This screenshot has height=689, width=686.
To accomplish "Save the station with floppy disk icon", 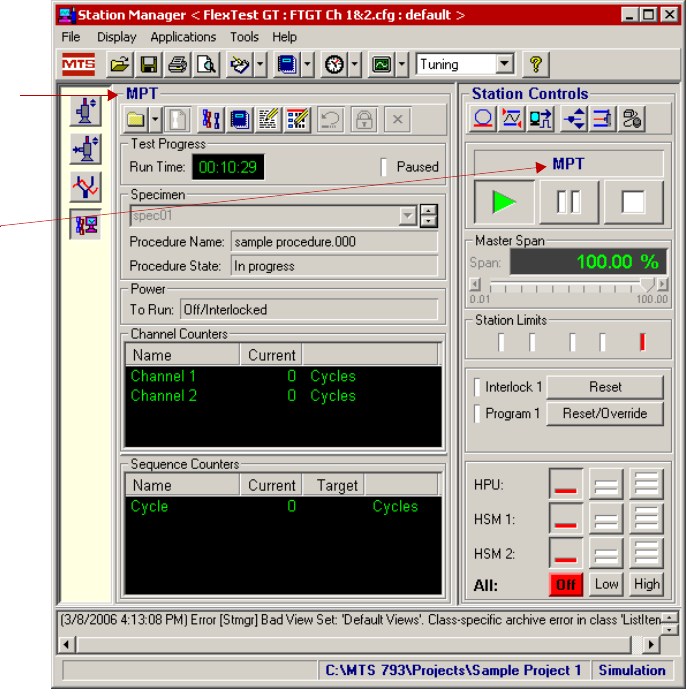I will (x=149, y=65).
